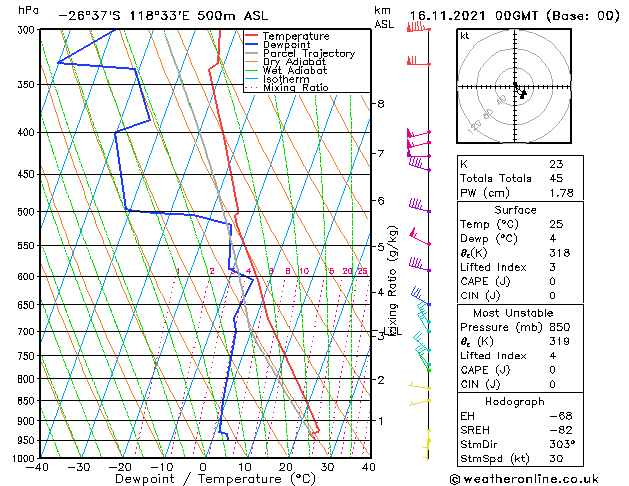Click the K index value "23"

556,164
